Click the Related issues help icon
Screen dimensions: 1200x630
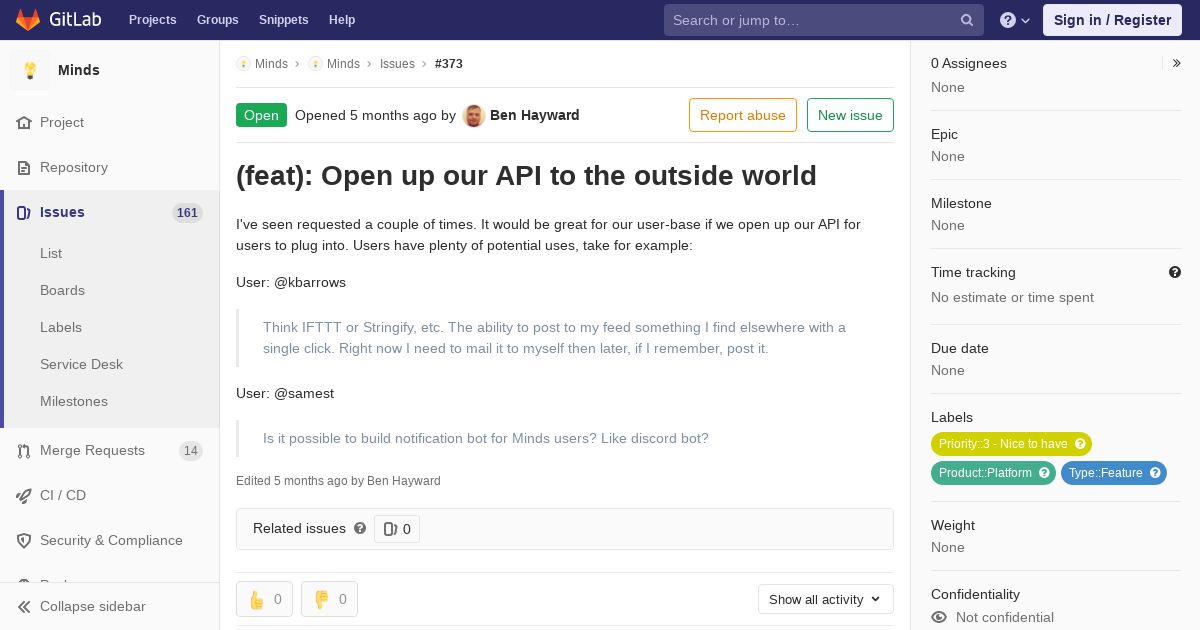click(360, 528)
